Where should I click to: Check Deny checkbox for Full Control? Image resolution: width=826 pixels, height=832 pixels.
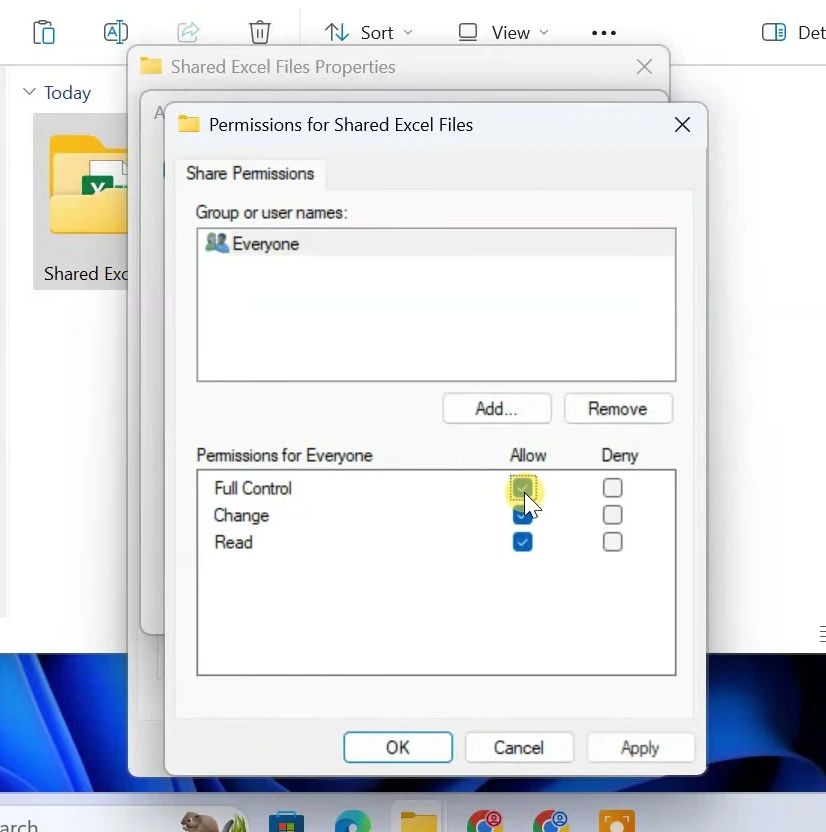pos(612,488)
